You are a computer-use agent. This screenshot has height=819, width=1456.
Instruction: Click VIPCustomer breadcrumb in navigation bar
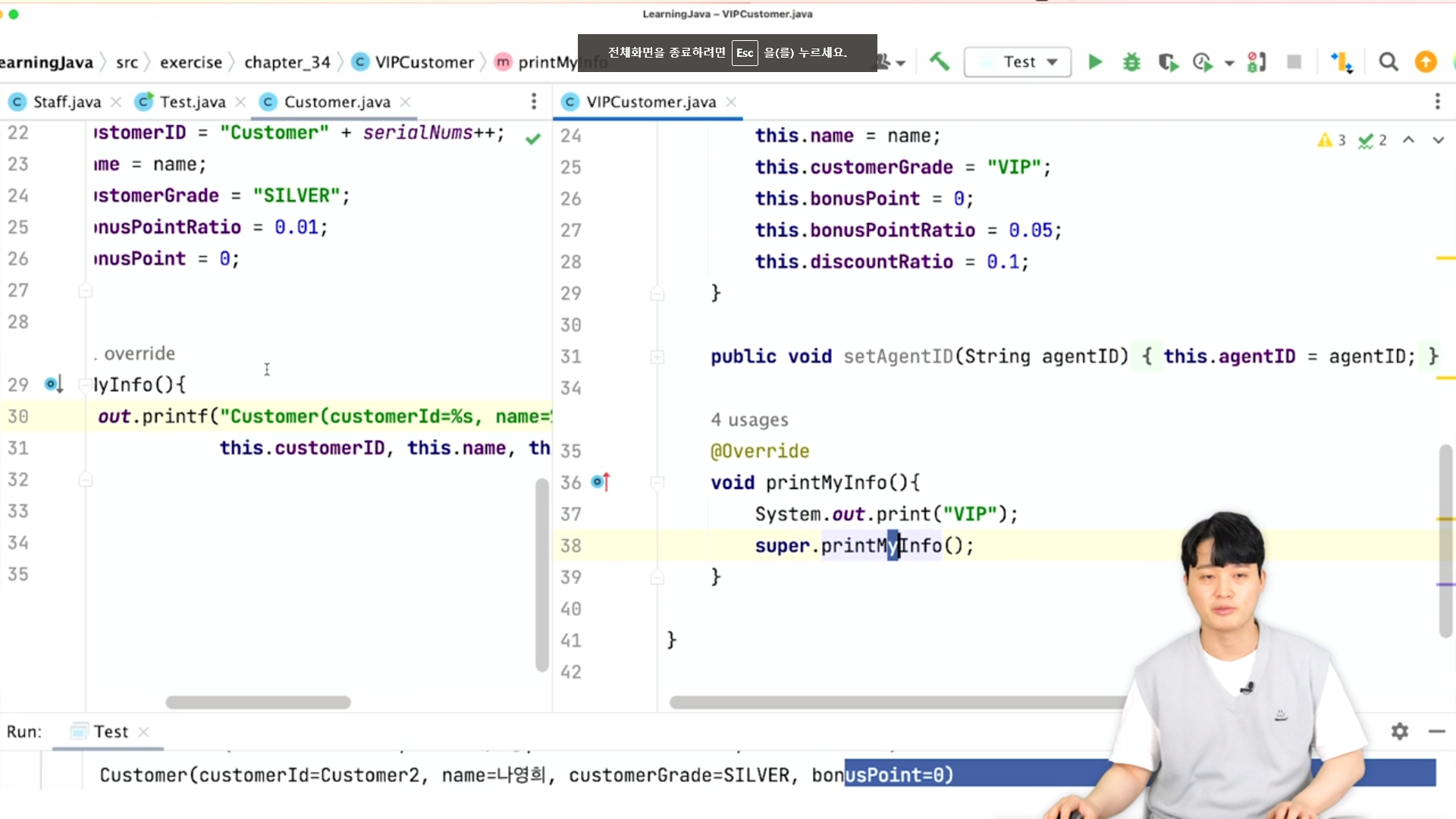pyautogui.click(x=424, y=62)
